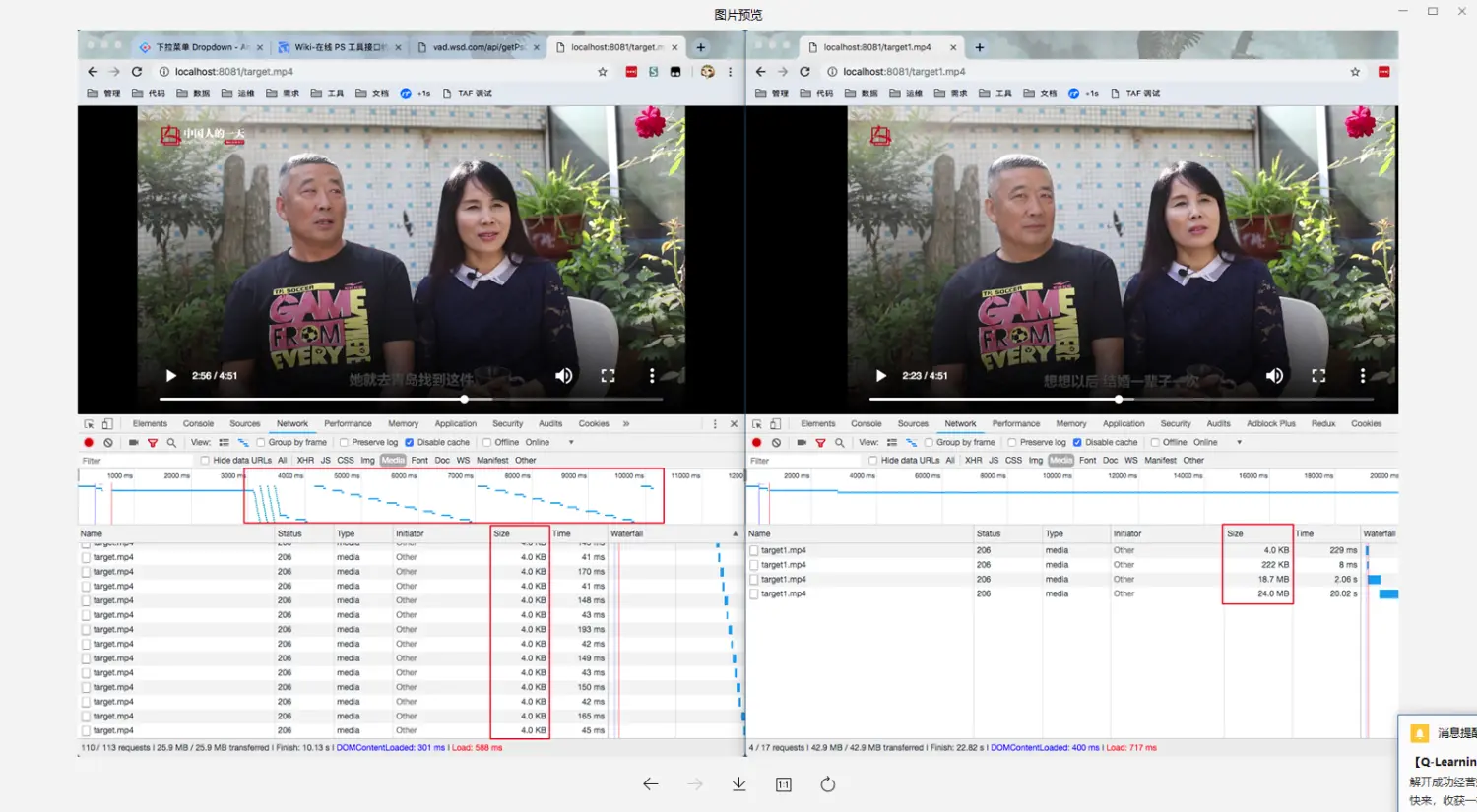This screenshot has width=1477, height=812.
Task: Enter fullscreen on the right video
Action: (1318, 375)
